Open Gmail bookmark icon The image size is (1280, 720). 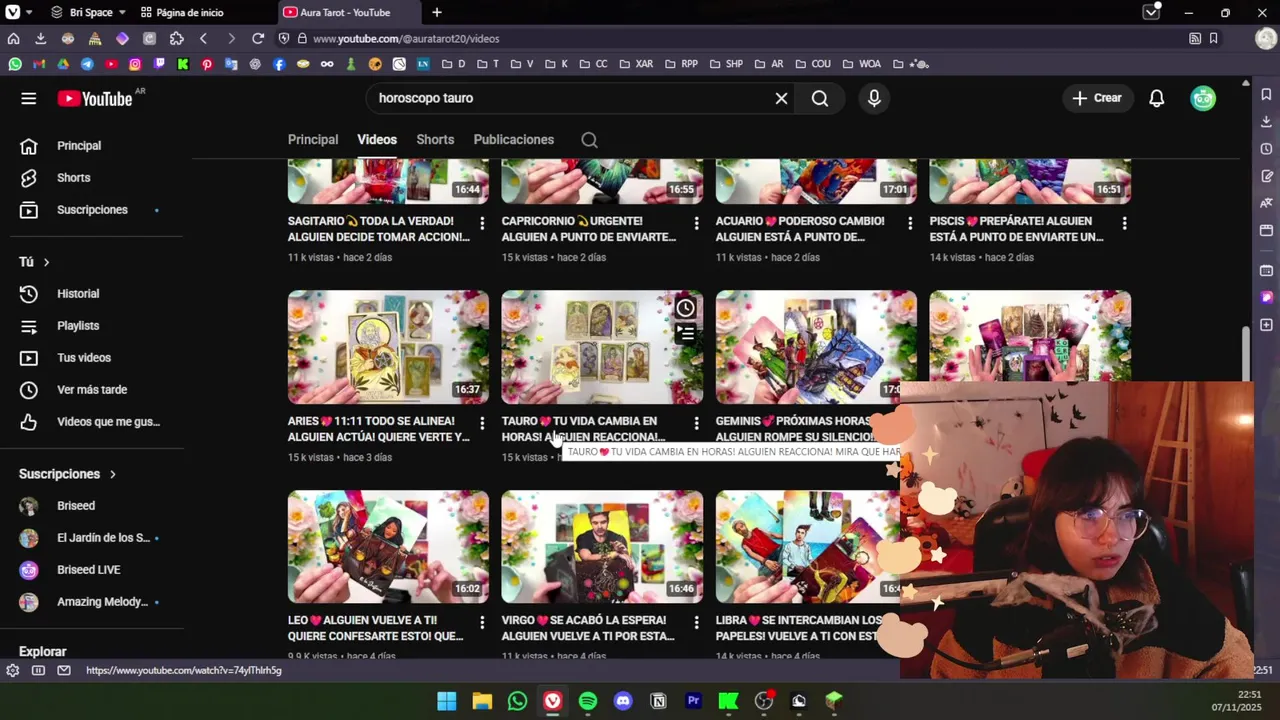pos(39,64)
